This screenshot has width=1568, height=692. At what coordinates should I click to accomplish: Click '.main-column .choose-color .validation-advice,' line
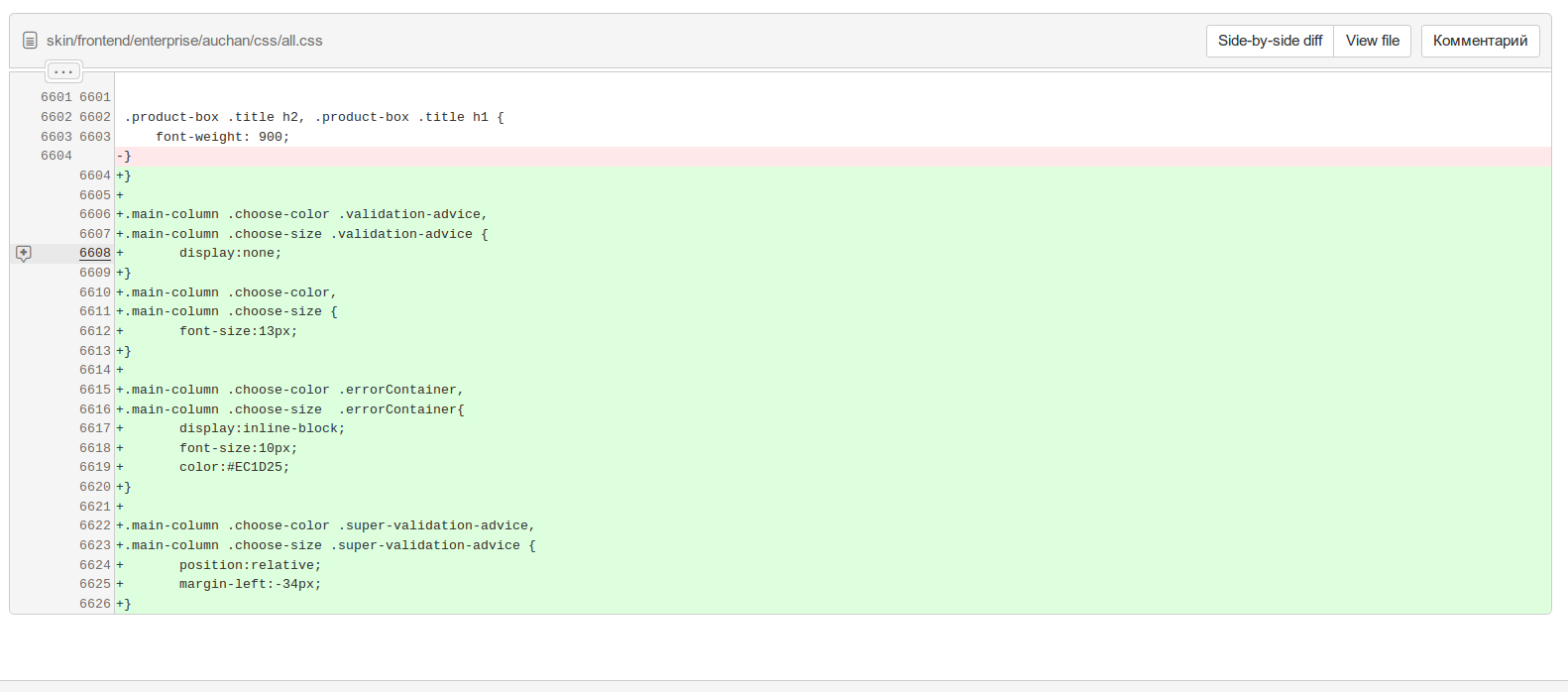[x=833, y=214]
